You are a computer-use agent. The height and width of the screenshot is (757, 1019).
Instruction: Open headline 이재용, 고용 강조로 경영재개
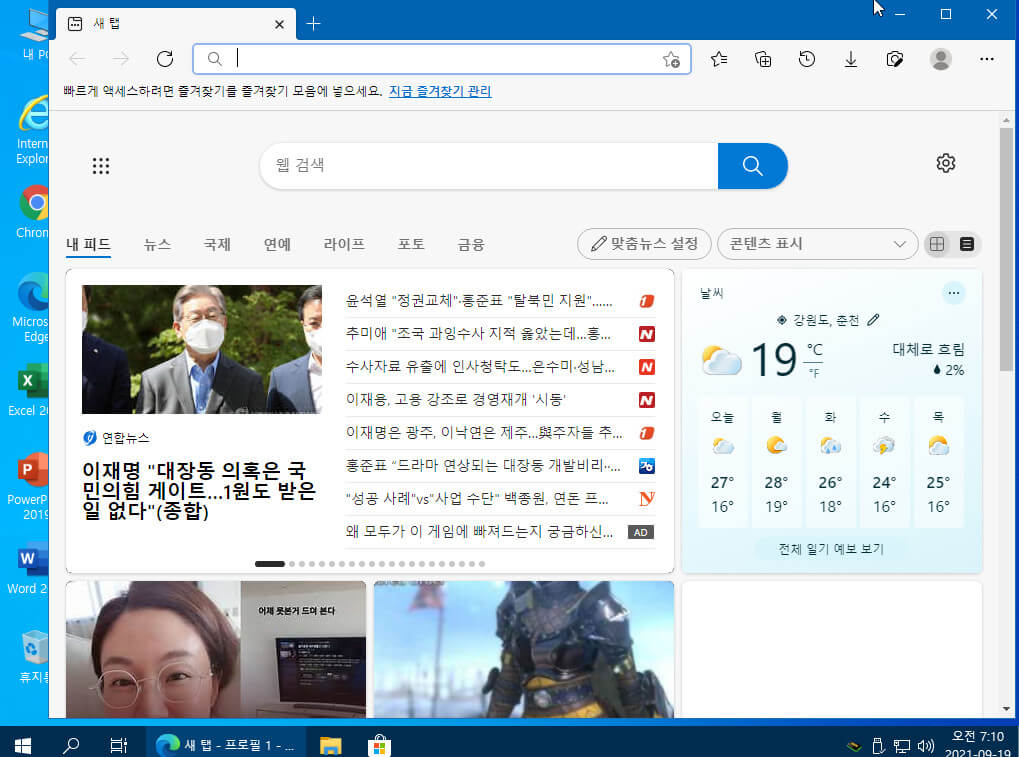(456, 400)
